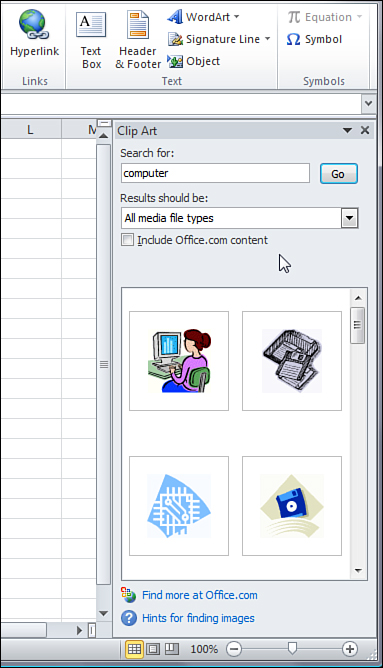Click worksheet vertical scroll up arrow
Screen dimensions: 383x668
(x=104, y=136)
